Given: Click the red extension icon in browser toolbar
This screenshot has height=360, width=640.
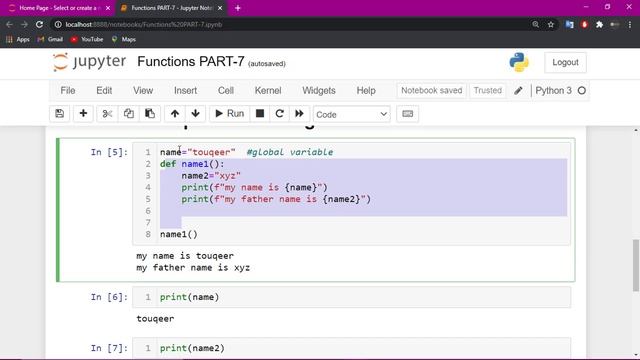Looking at the screenshot, I should tap(584, 24).
